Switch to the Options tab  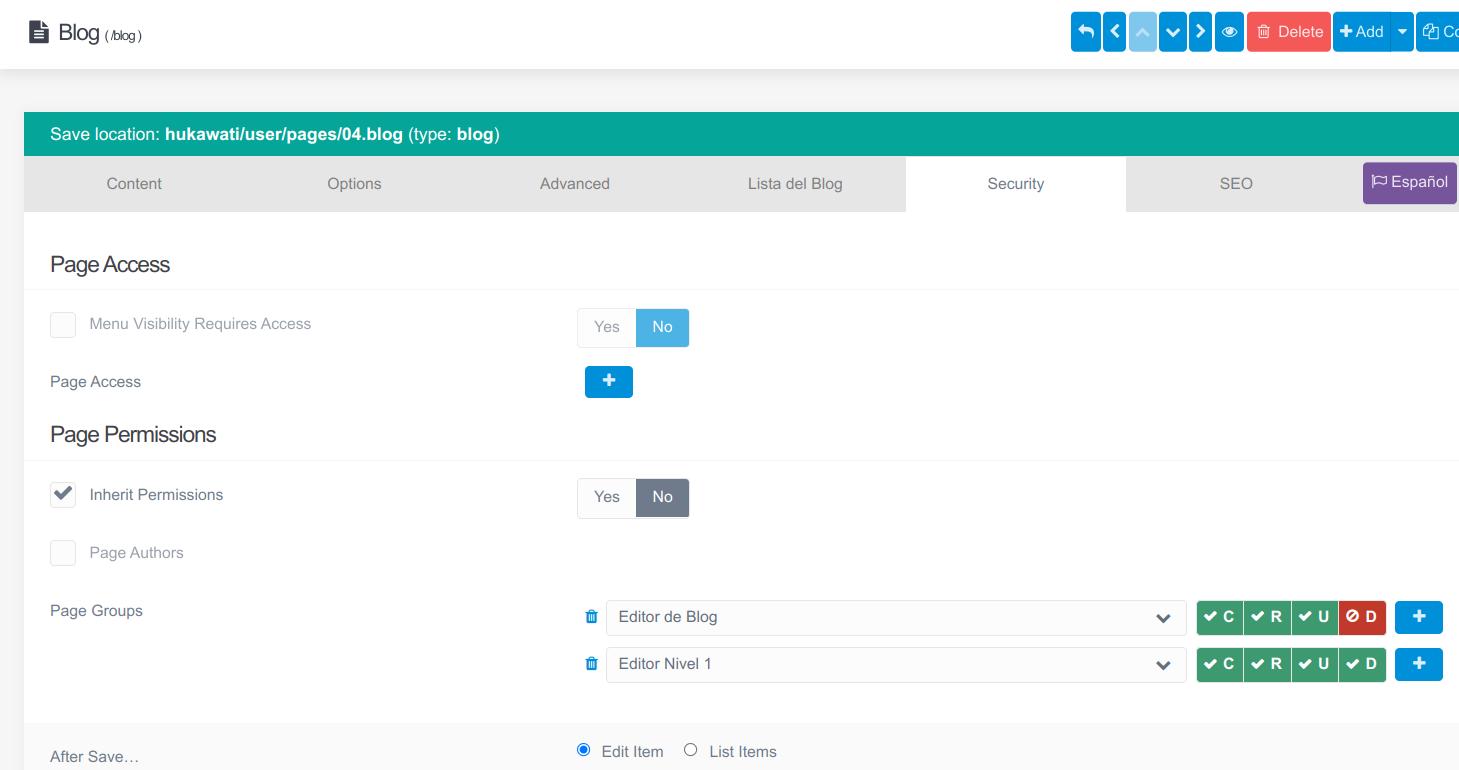point(354,184)
